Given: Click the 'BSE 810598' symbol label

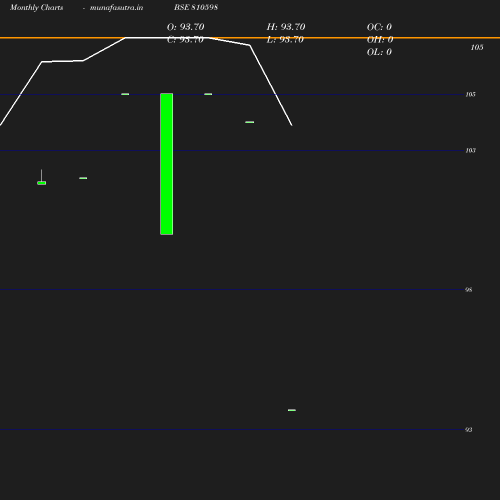Looking at the screenshot, I should 196,7.
